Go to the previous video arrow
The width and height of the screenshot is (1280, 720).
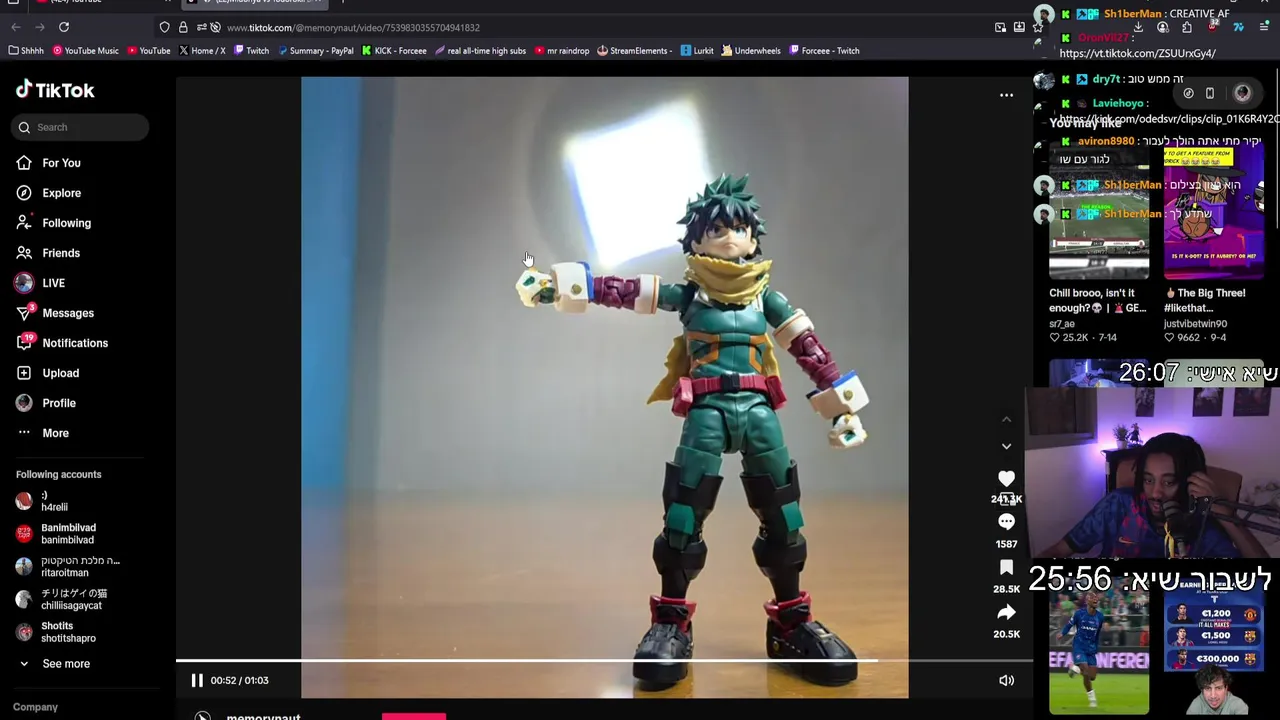1006,419
